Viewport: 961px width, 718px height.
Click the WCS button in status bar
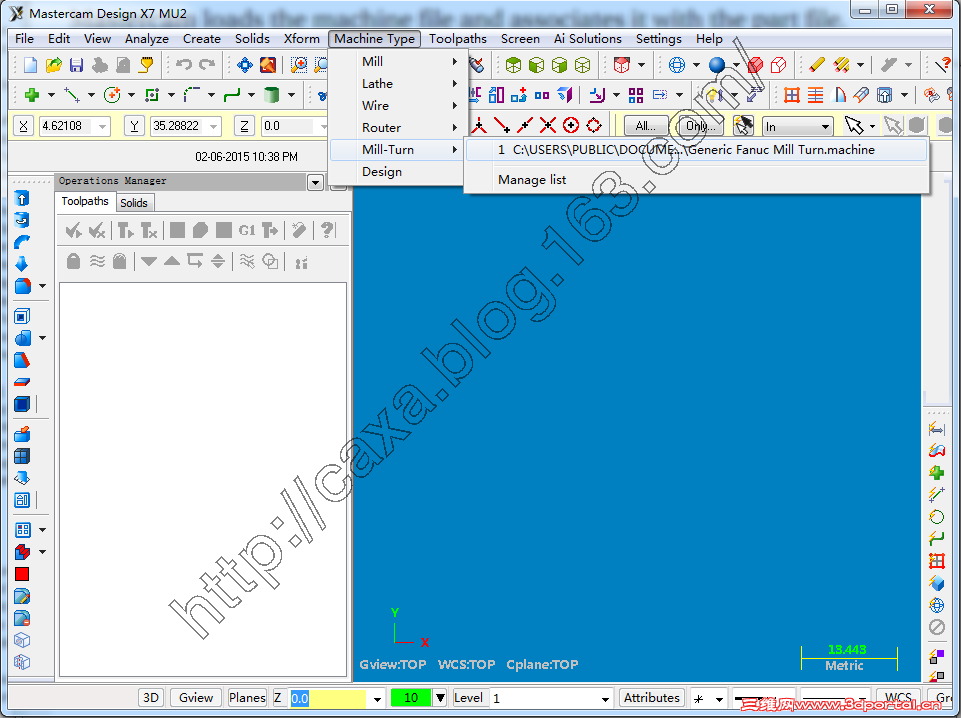pyautogui.click(x=898, y=698)
